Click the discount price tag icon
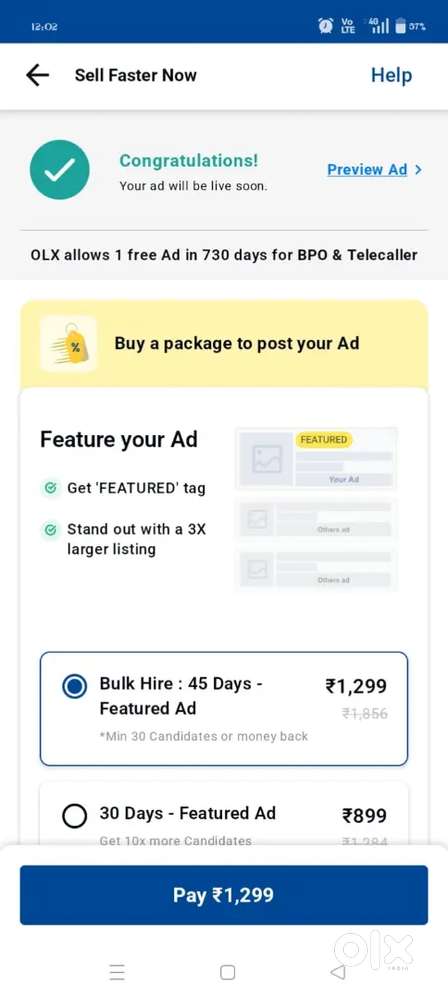 (x=69, y=344)
